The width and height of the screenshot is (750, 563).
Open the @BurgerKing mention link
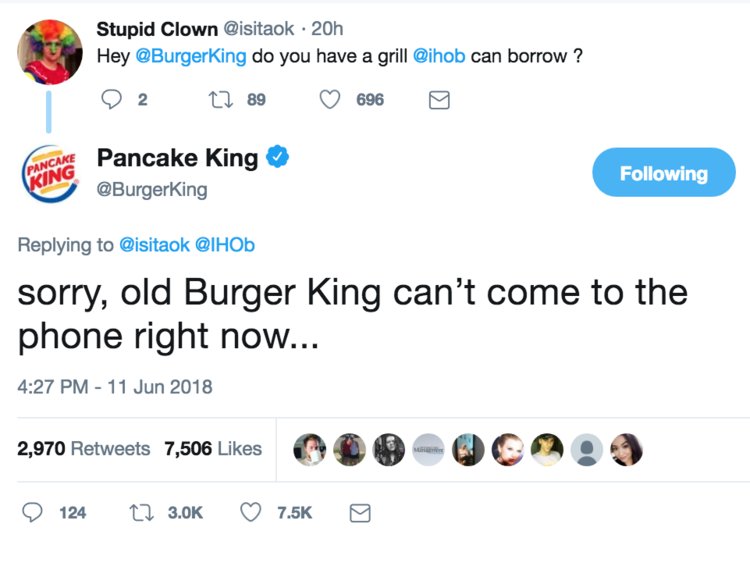tap(190, 56)
